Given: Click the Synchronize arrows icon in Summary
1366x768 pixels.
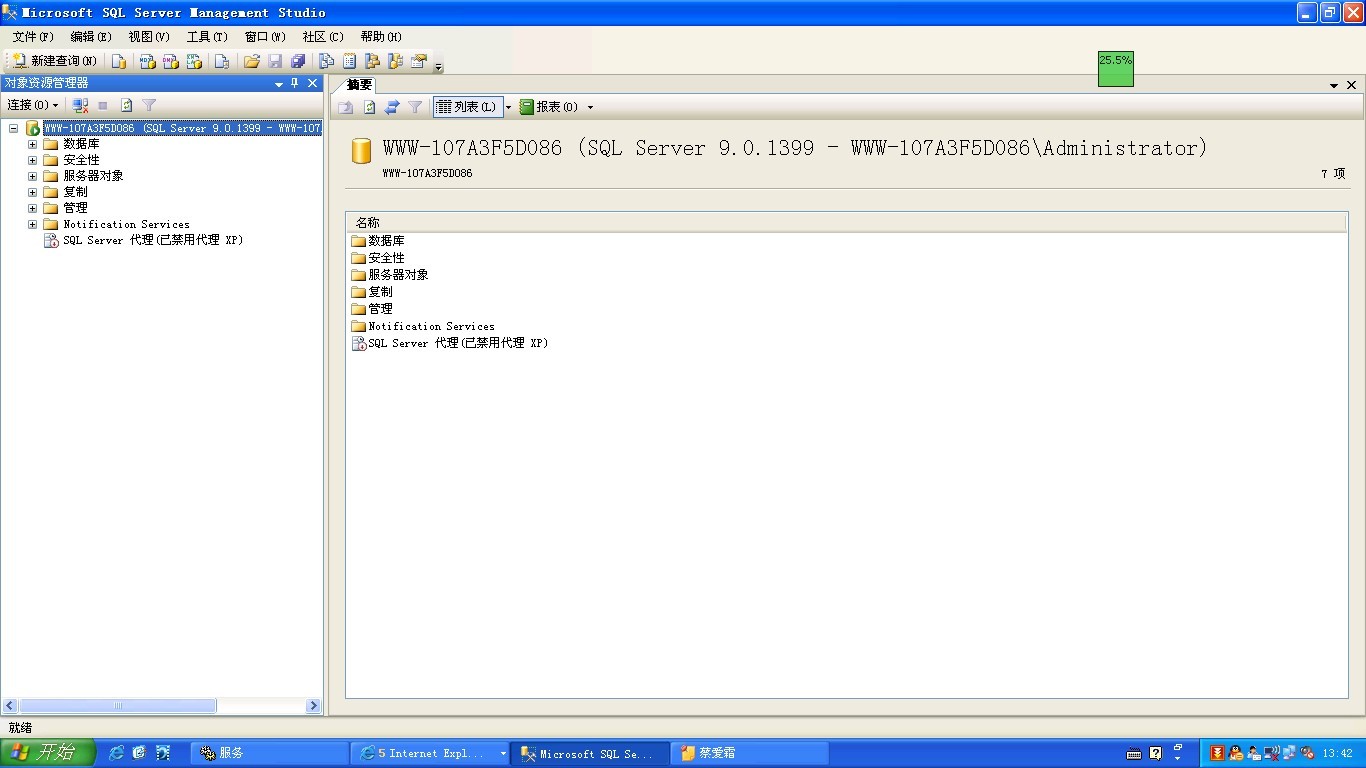Looking at the screenshot, I should [392, 107].
